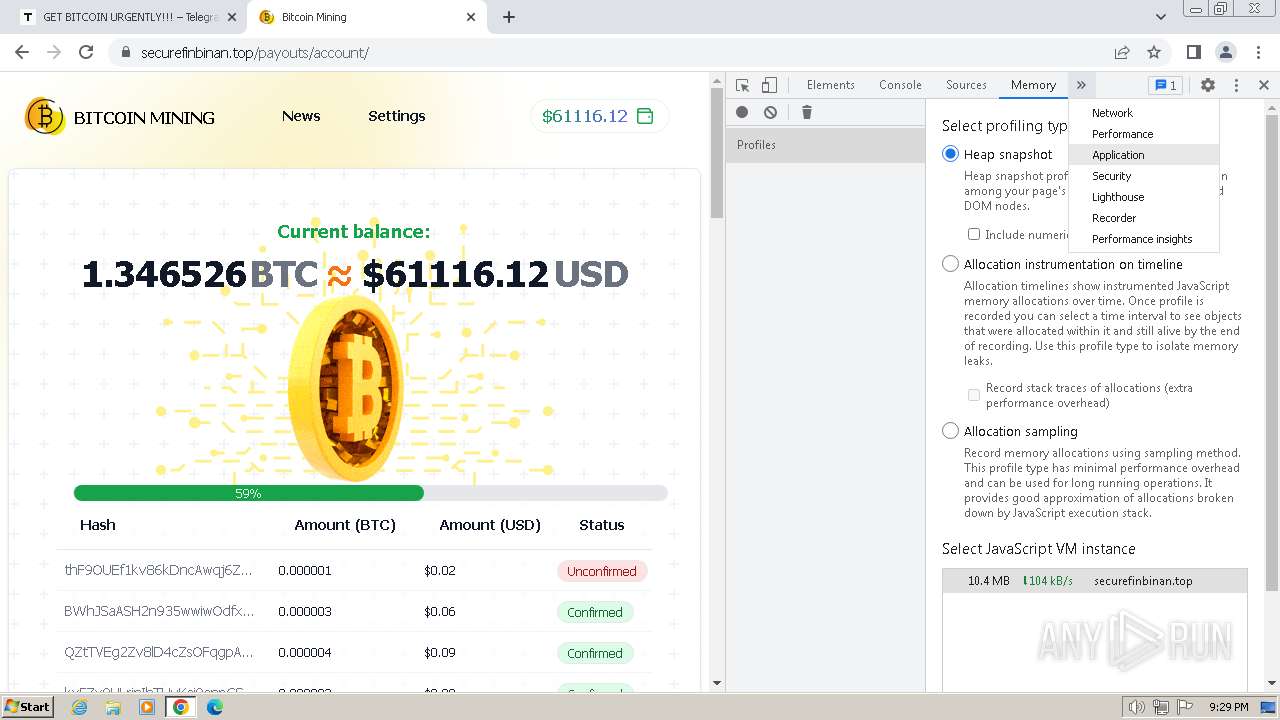Click the taskbar volume icon
The height and width of the screenshot is (720, 1280).
point(1136,707)
